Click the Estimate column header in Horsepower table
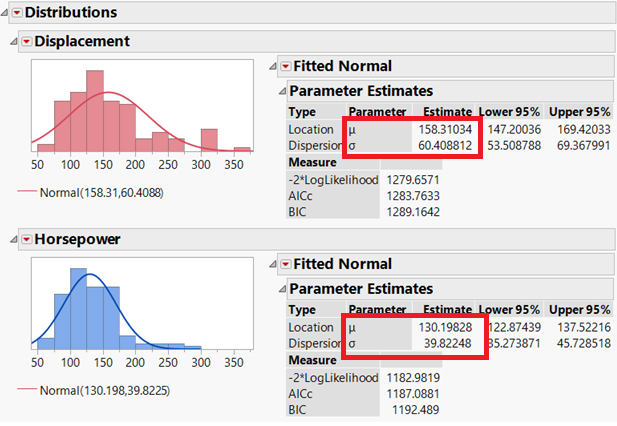 pyautogui.click(x=447, y=310)
